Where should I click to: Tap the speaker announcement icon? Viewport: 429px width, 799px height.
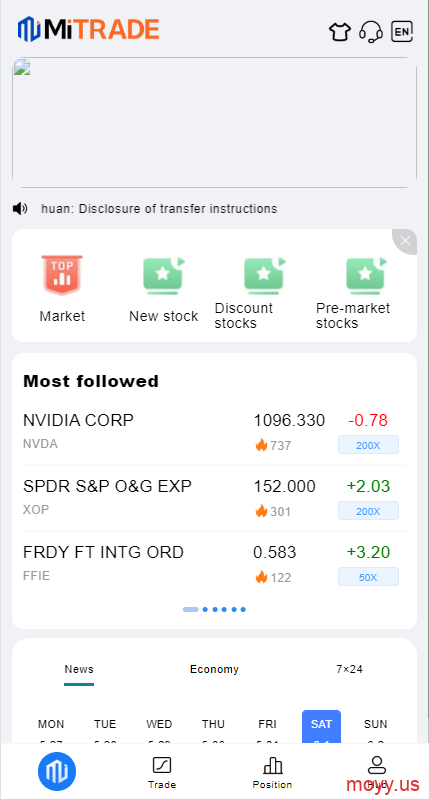20,208
